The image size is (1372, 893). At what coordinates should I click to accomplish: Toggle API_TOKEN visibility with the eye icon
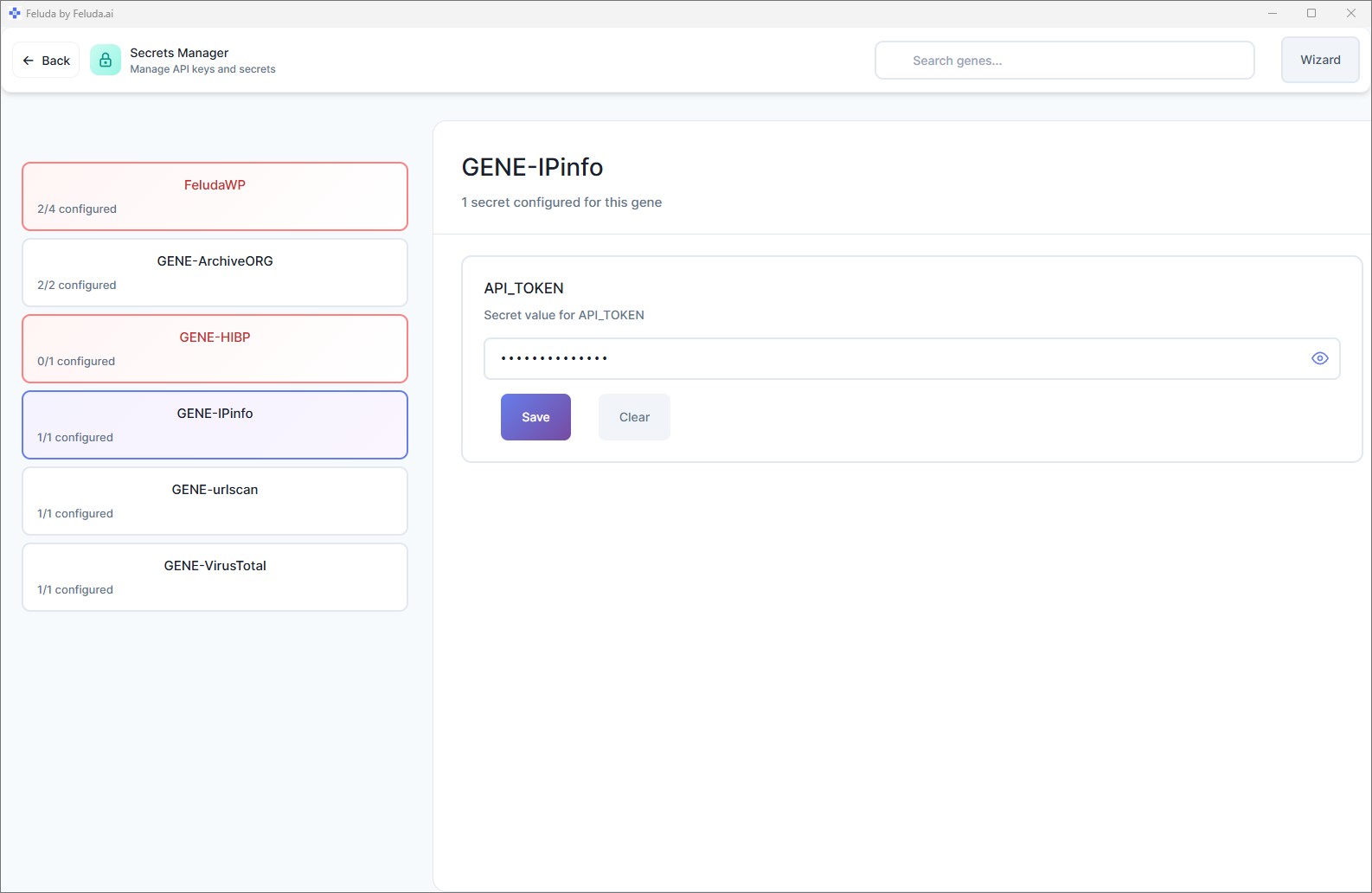pyautogui.click(x=1319, y=358)
